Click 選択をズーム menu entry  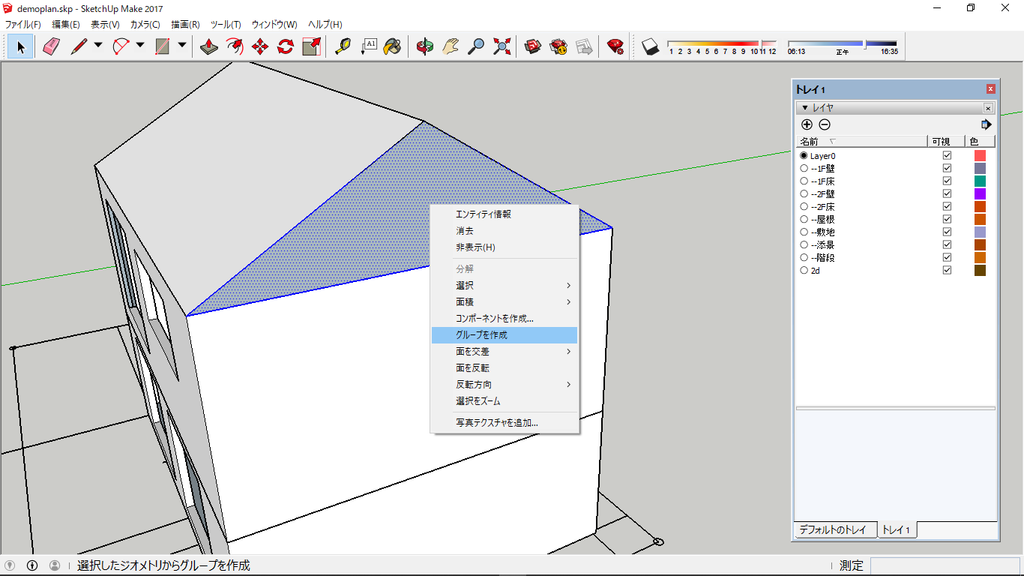coord(504,401)
